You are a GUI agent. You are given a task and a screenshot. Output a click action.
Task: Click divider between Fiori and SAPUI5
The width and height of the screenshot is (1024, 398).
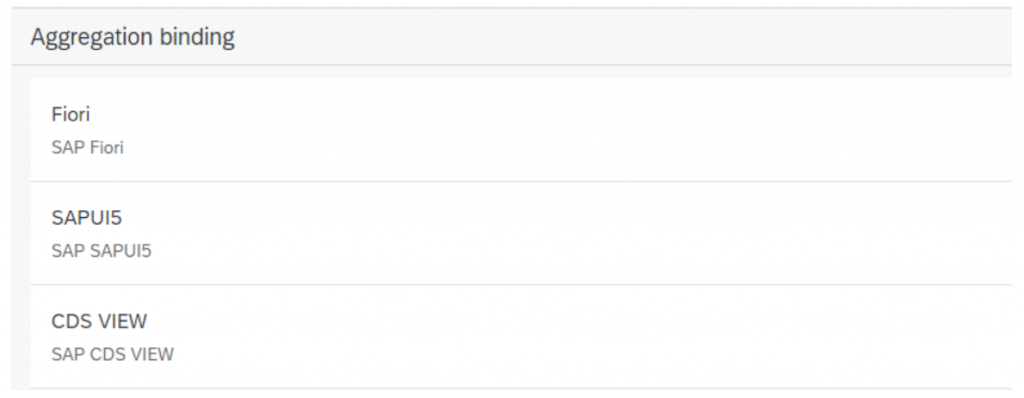tap(520, 181)
